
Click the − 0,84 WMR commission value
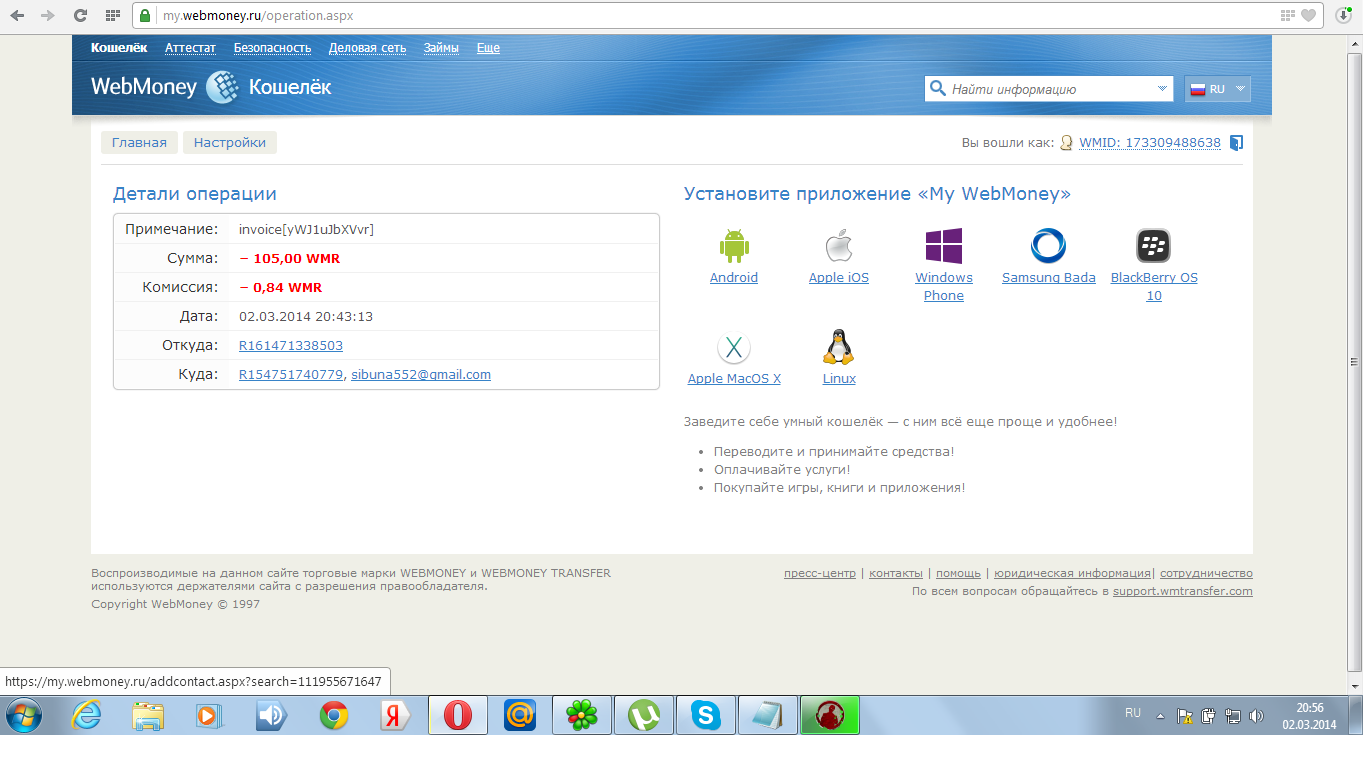click(x=280, y=288)
